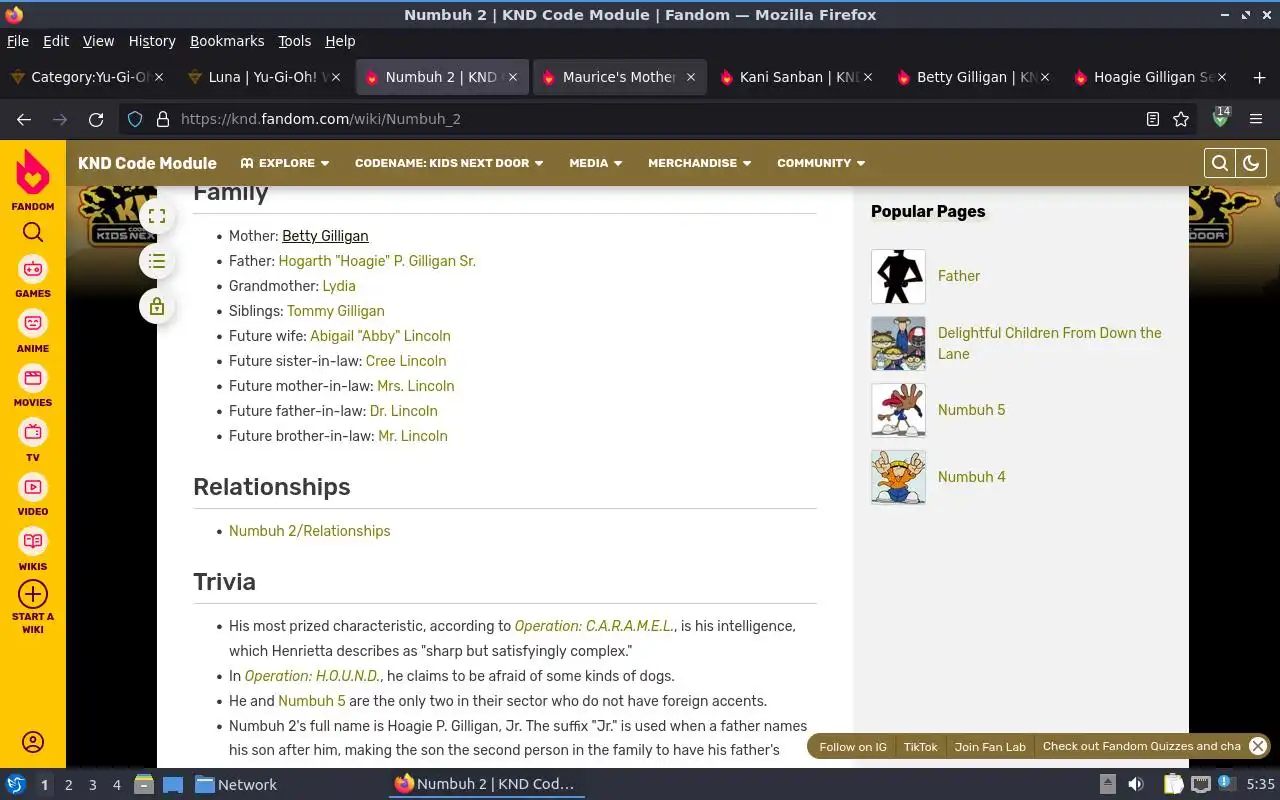Expand the Merchandise dropdown menu
Viewport: 1280px width, 800px height.
pos(699,163)
